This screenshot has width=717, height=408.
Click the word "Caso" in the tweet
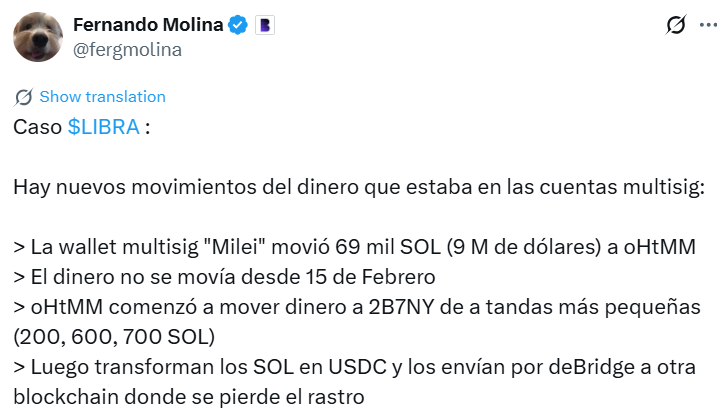[37, 128]
